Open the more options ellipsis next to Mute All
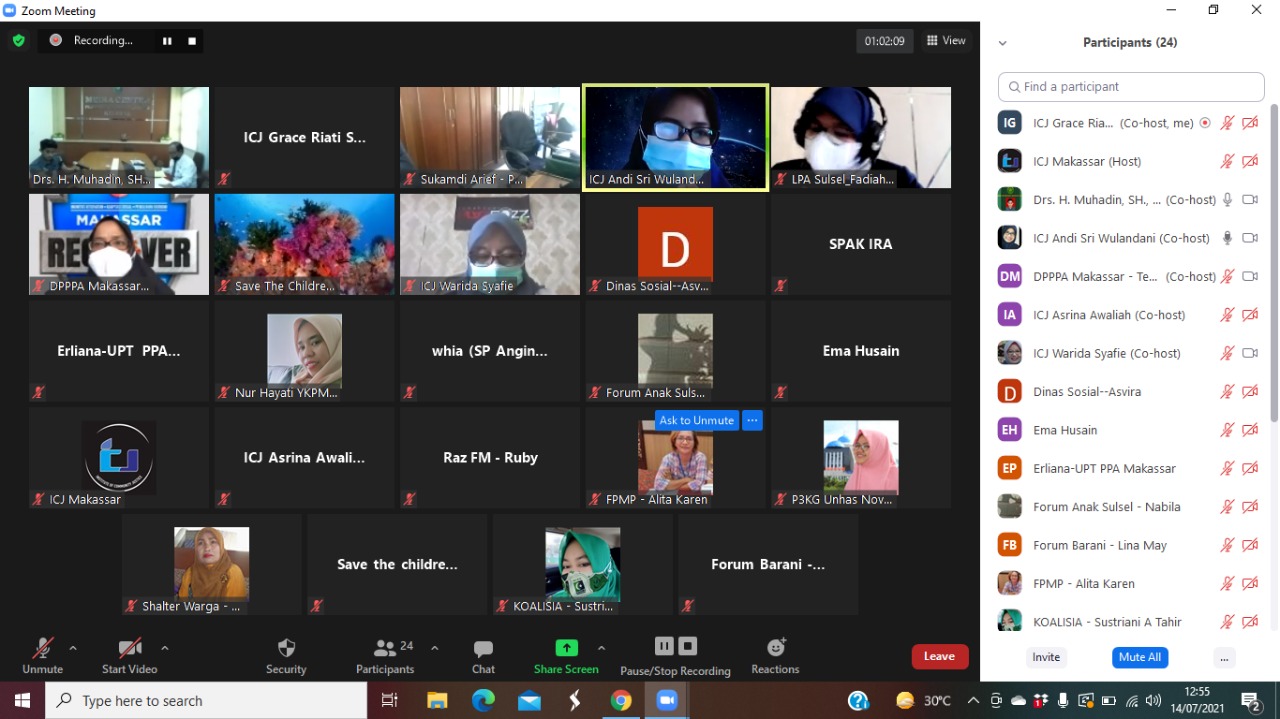The width and height of the screenshot is (1280, 719). click(1224, 657)
